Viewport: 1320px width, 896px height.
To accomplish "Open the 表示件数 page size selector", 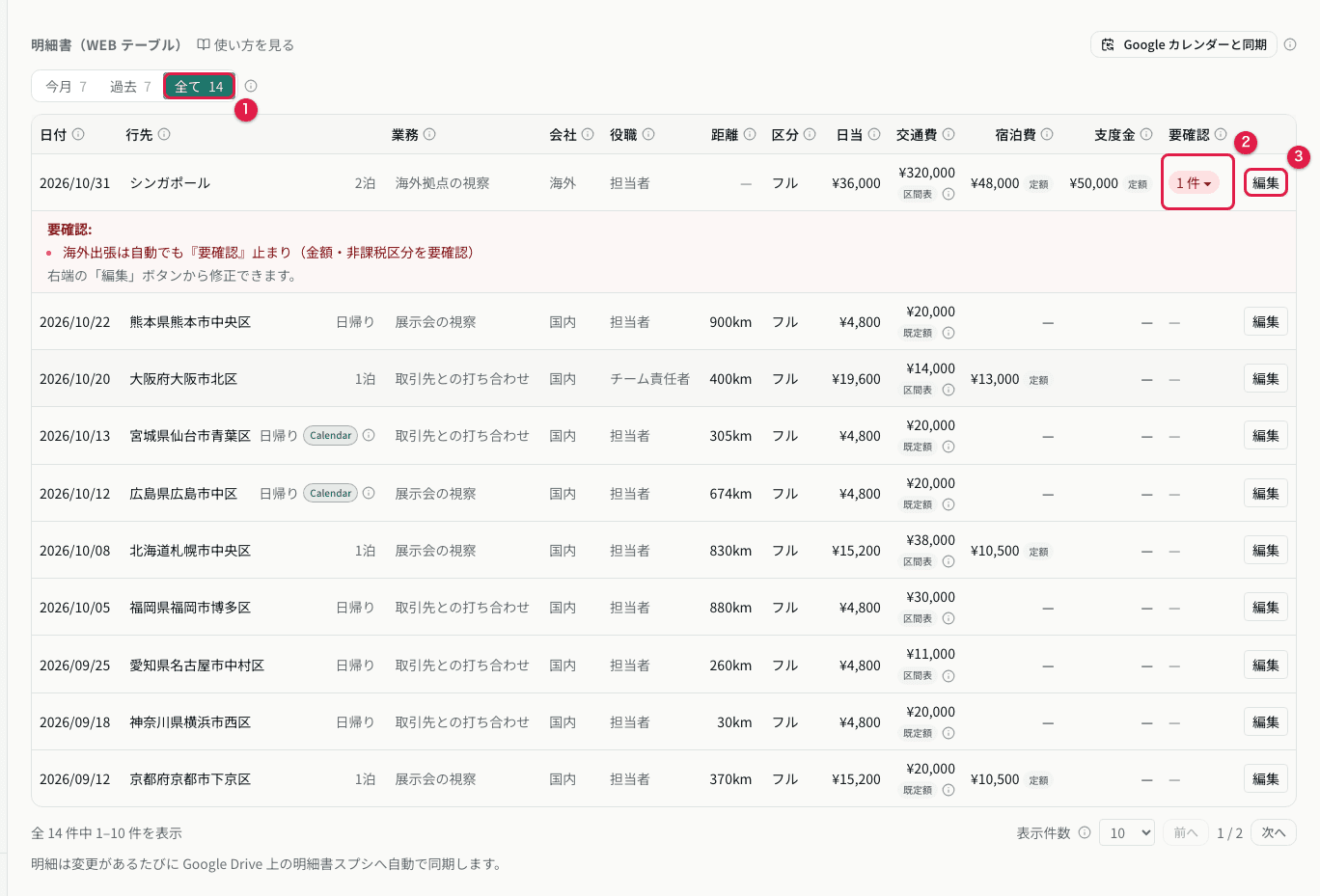I will (x=1128, y=832).
